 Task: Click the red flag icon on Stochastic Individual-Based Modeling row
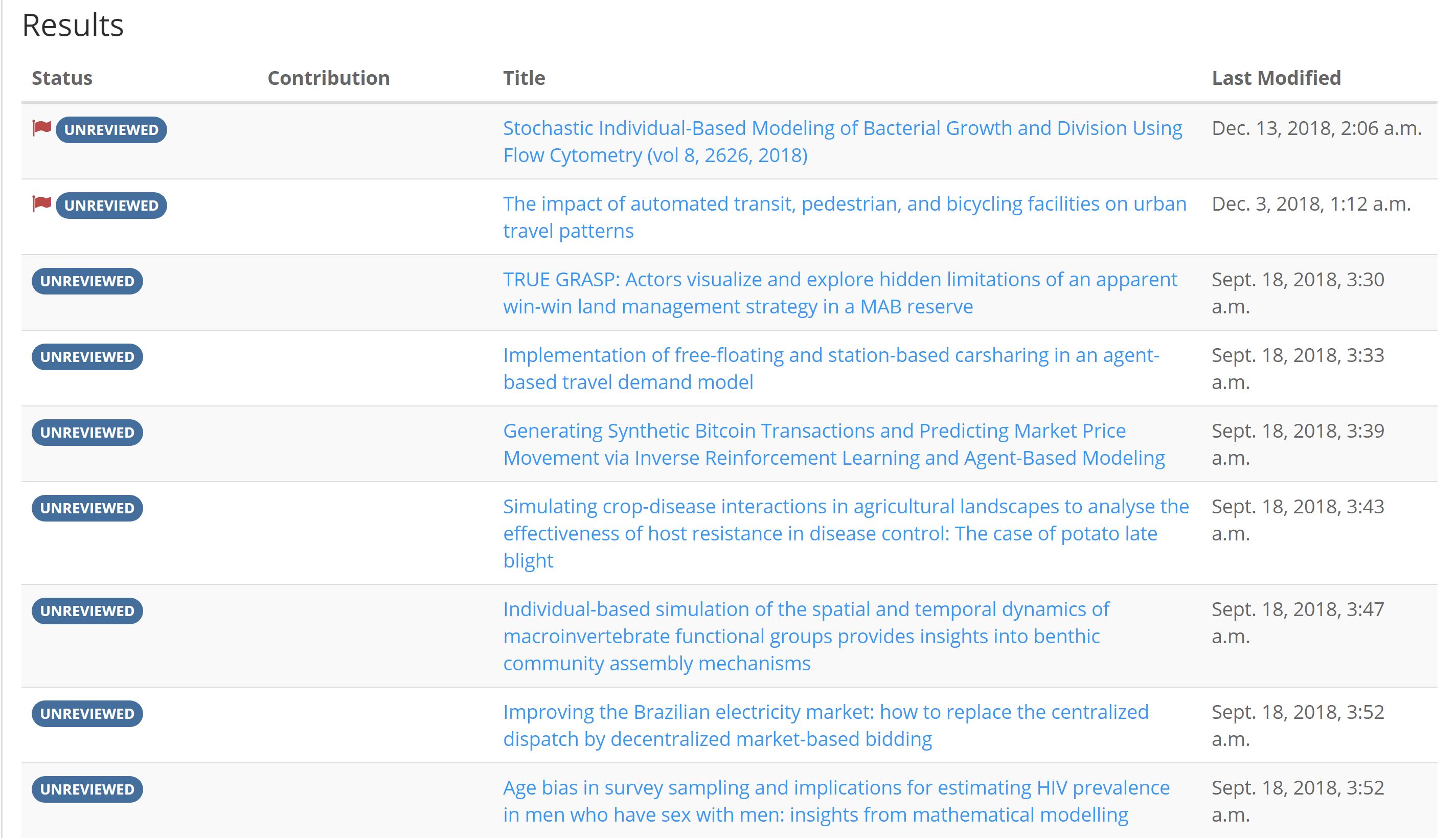pos(42,128)
